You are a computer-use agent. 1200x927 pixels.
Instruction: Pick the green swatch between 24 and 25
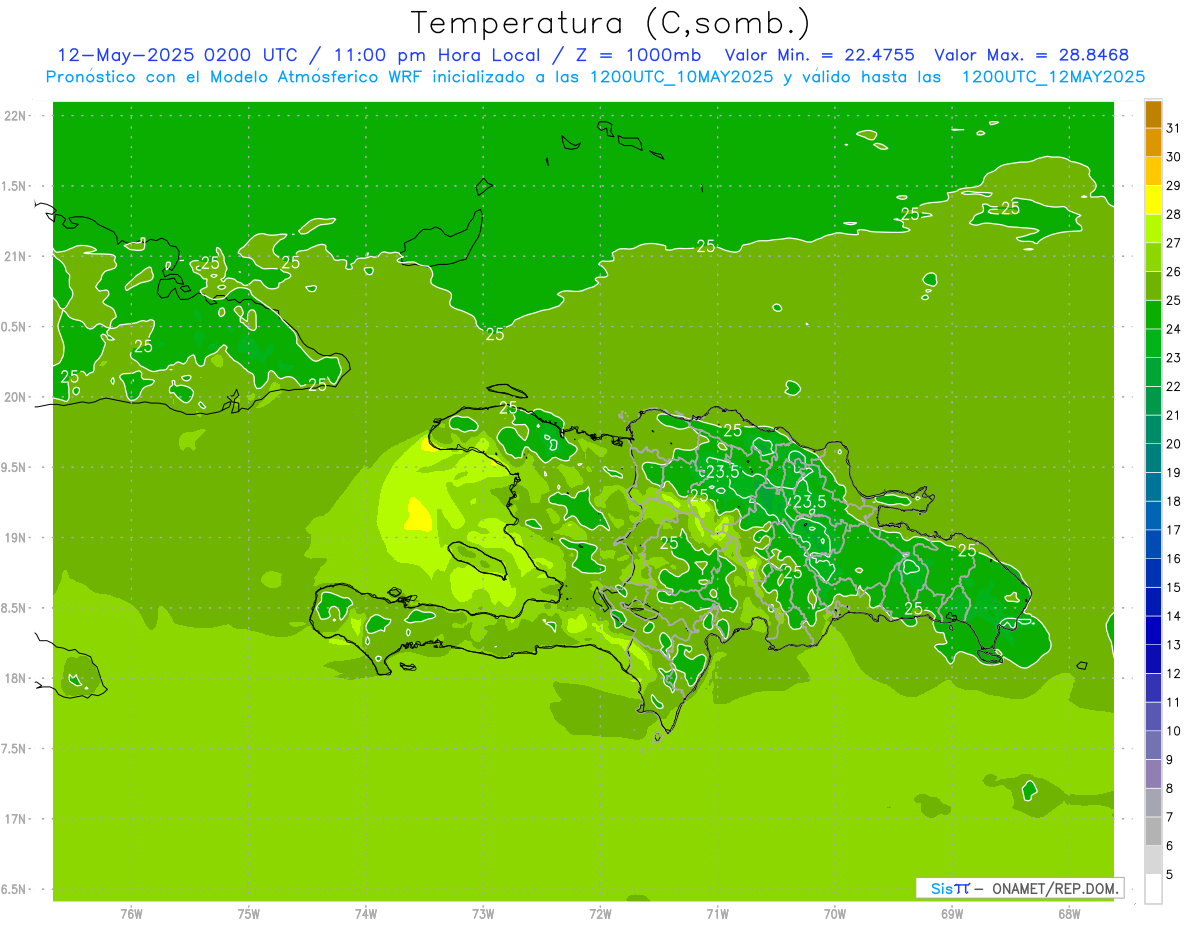click(1153, 314)
